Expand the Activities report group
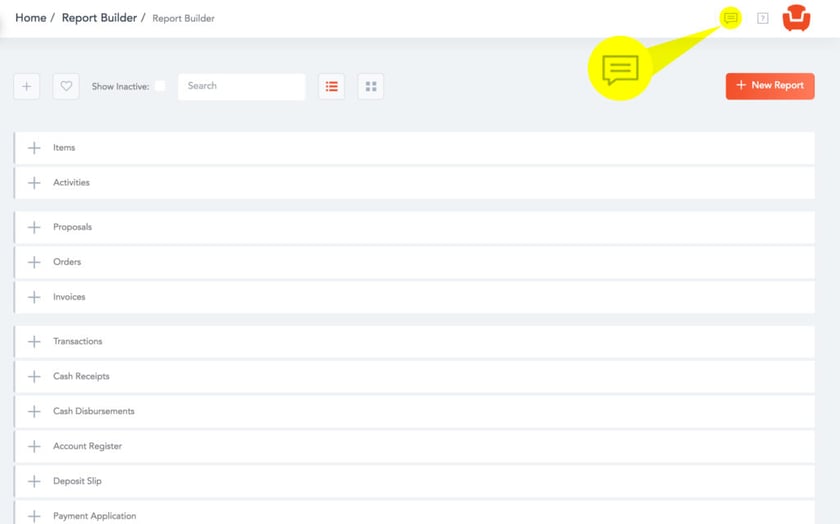840x524 pixels. [x=34, y=183]
